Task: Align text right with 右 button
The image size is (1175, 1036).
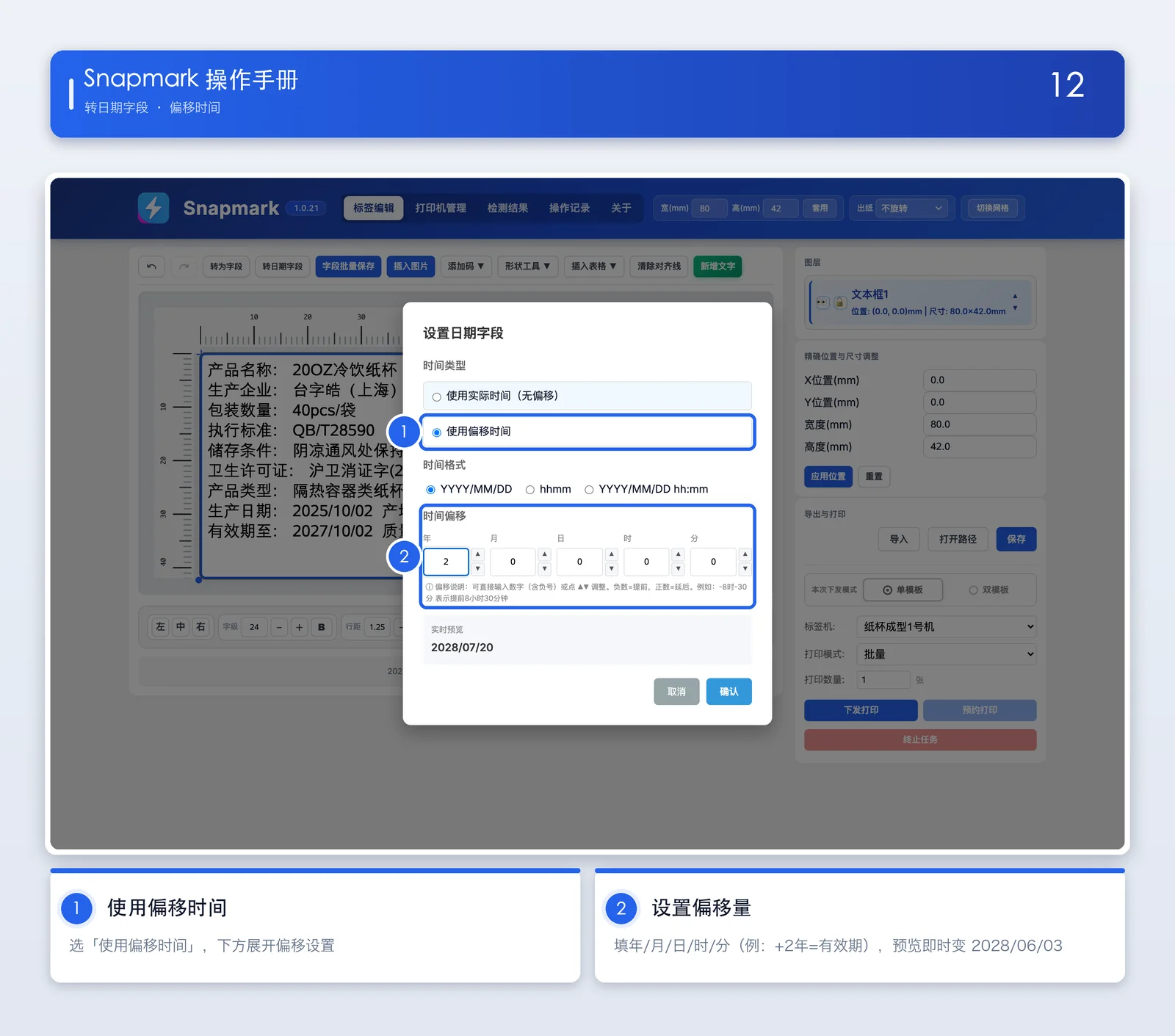Action: coord(200,626)
